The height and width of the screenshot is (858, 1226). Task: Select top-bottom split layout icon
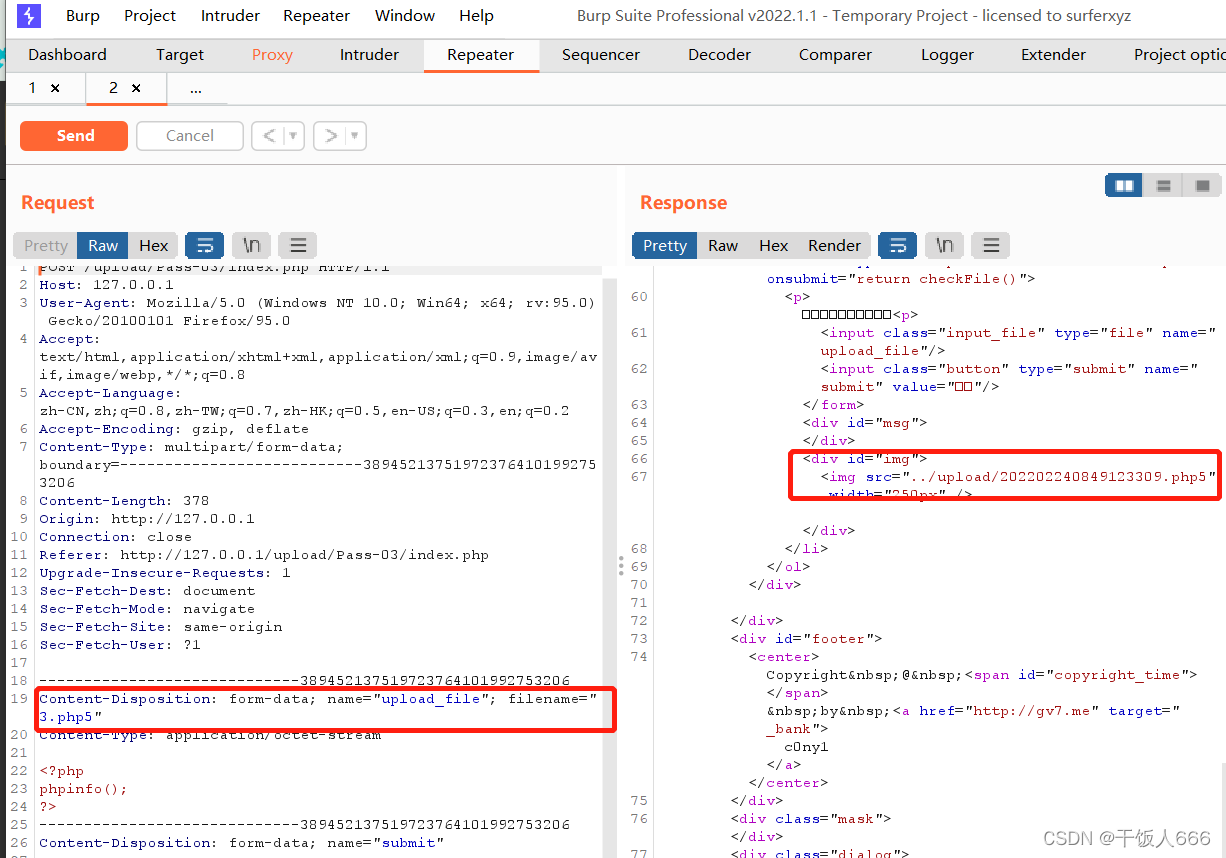(x=1163, y=185)
